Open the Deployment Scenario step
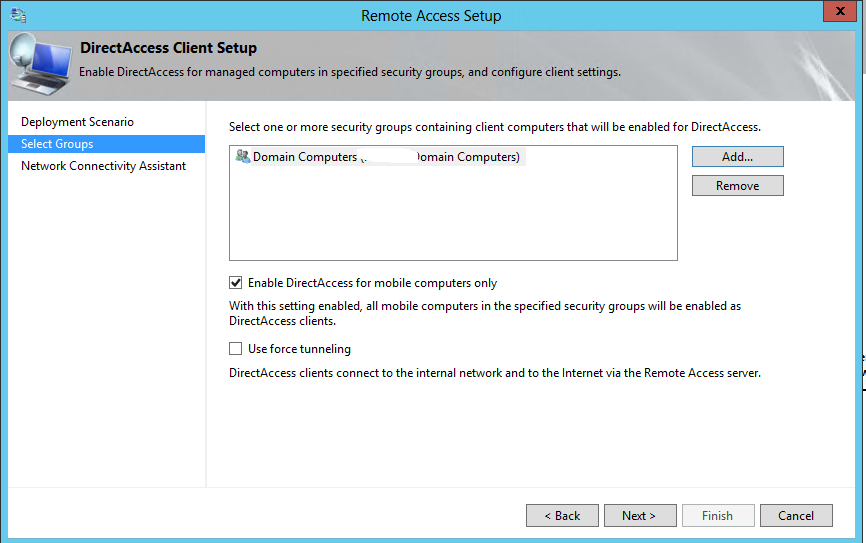 coord(77,122)
